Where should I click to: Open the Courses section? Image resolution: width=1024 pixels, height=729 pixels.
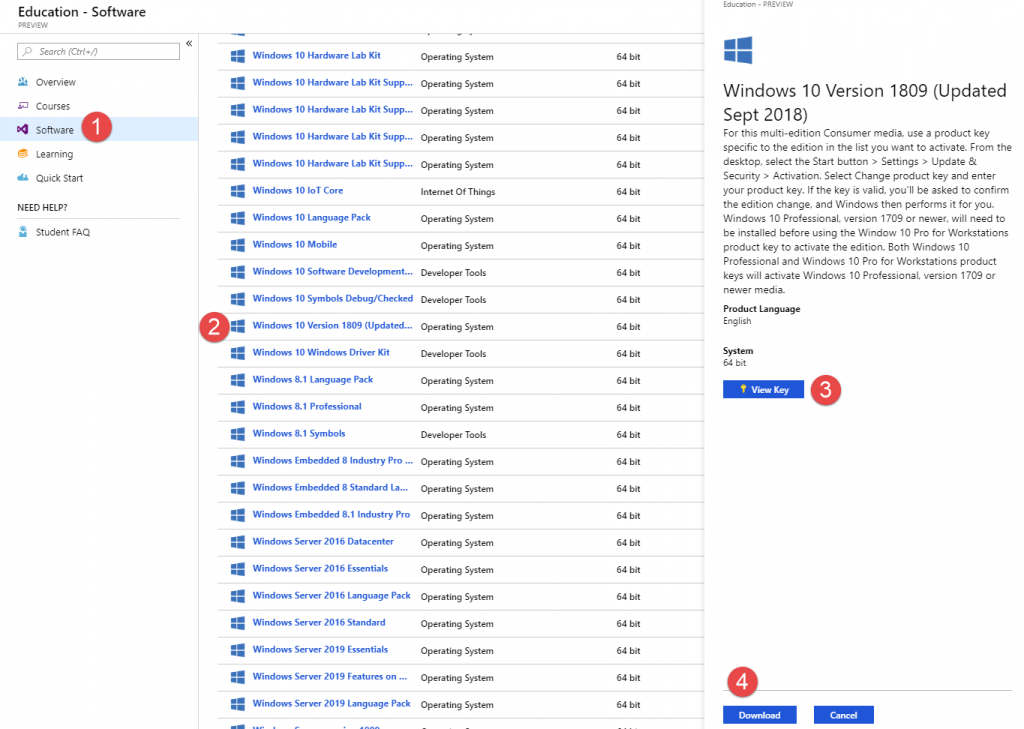click(x=53, y=106)
